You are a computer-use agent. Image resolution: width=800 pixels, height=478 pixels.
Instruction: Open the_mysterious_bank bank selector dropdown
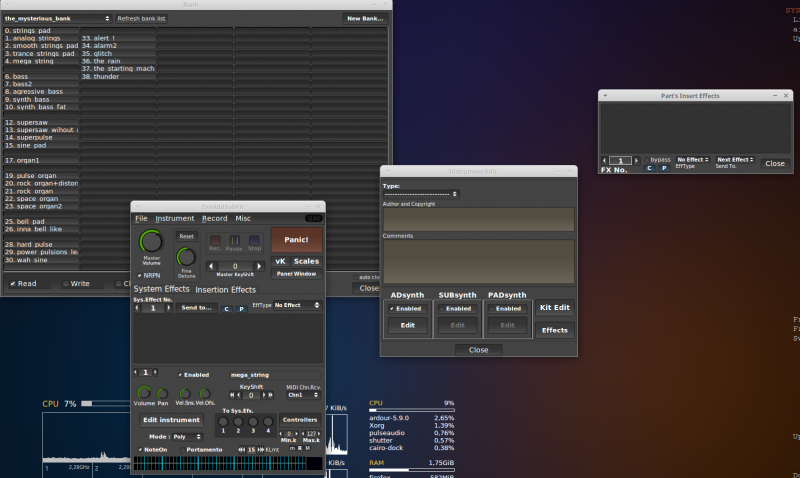coord(57,18)
